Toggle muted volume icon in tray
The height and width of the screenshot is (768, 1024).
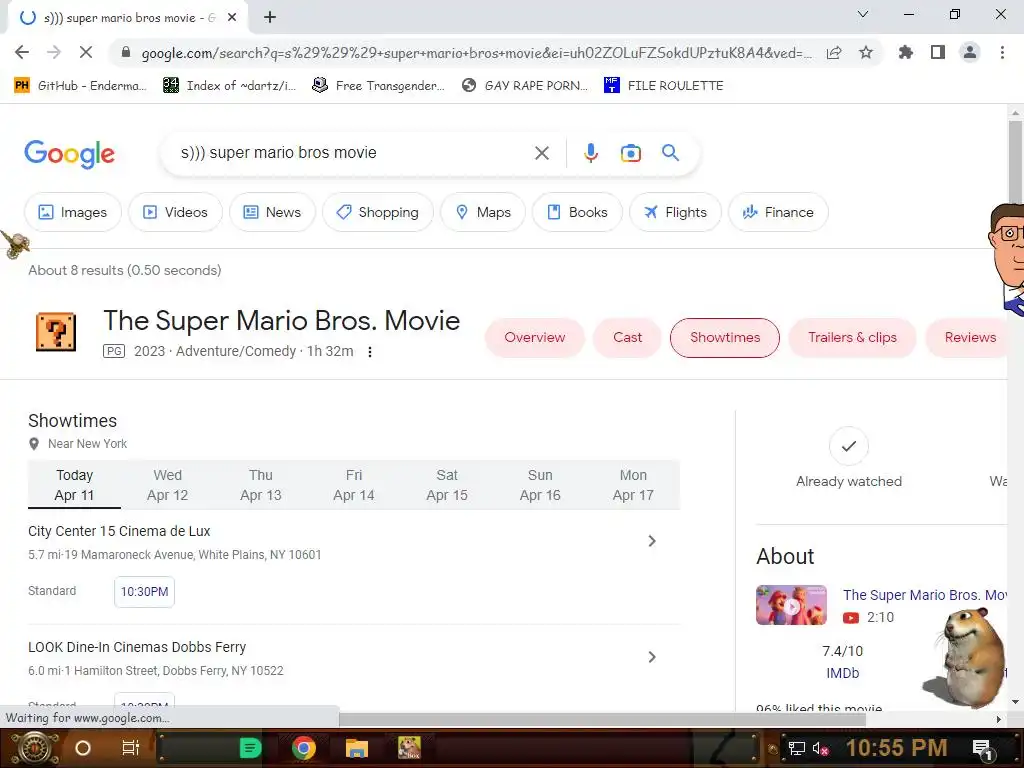821,749
